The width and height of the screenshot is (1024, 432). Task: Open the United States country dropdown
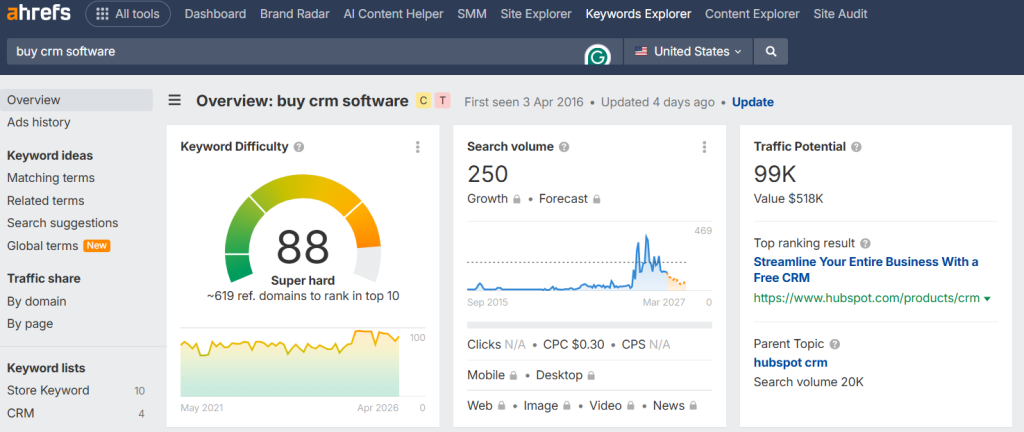pos(688,52)
